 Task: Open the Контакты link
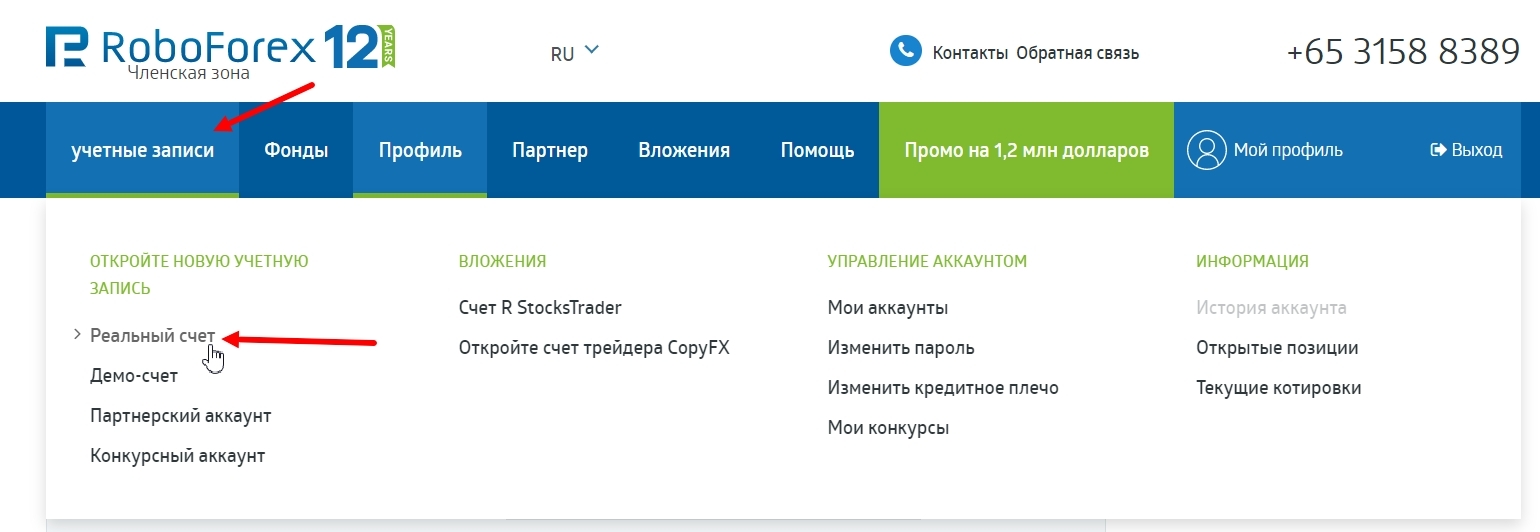tap(970, 53)
